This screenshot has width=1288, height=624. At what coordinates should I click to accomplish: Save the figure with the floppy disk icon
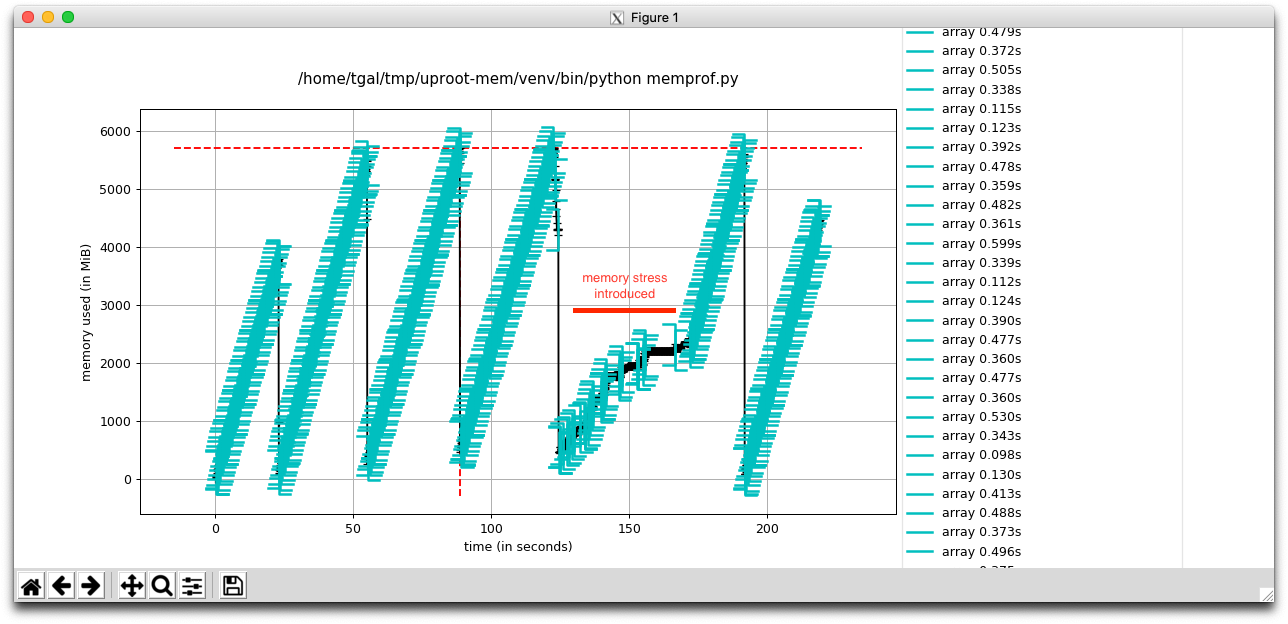(232, 586)
